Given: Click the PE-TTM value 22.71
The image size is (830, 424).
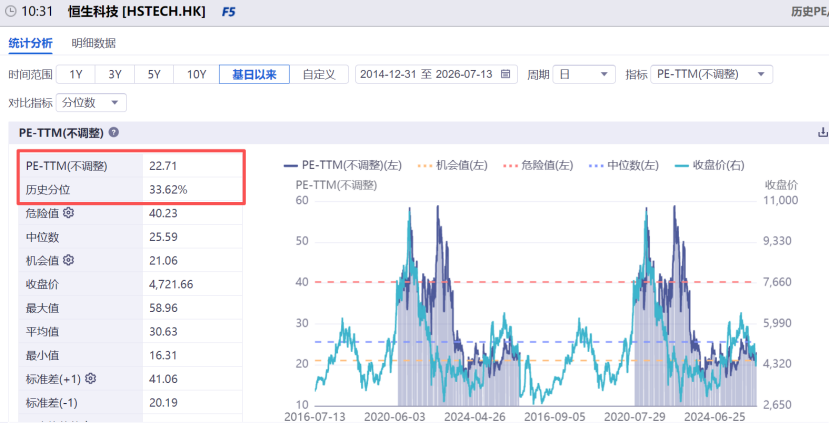Looking at the screenshot, I should tap(163, 166).
